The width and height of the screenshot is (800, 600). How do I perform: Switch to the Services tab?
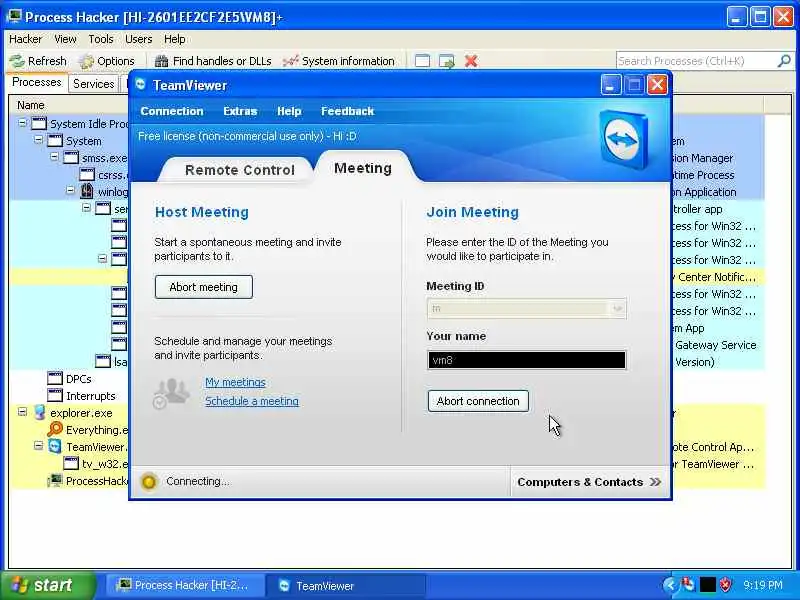pyautogui.click(x=93, y=84)
